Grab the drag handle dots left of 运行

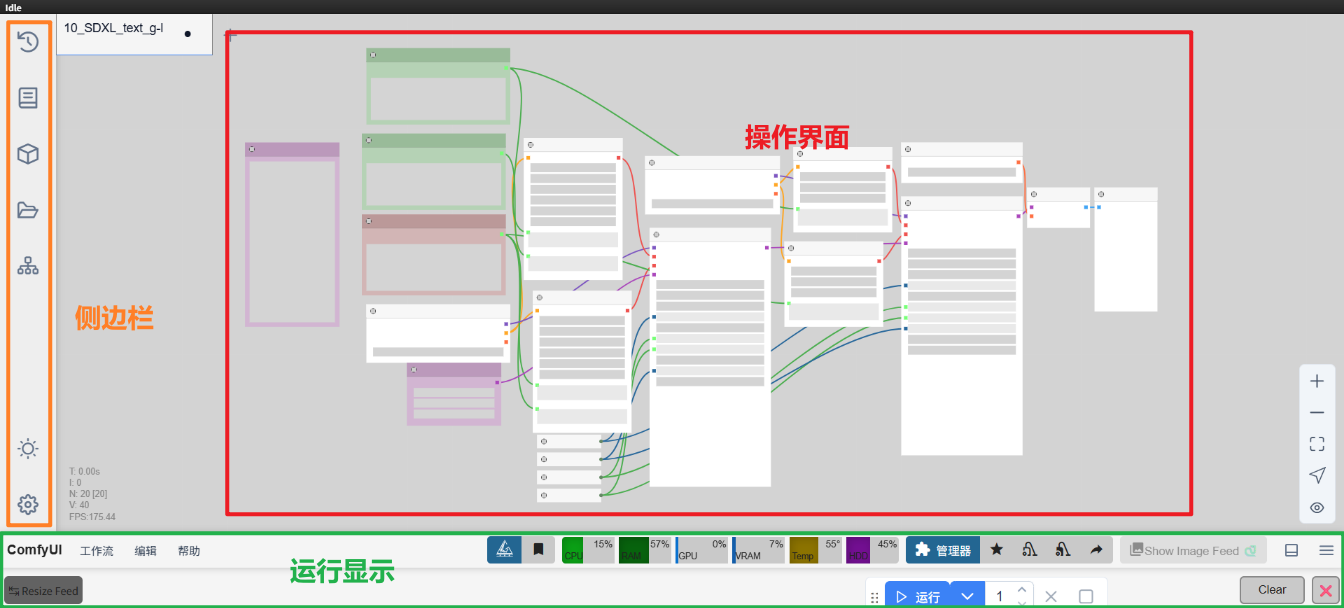click(x=874, y=597)
